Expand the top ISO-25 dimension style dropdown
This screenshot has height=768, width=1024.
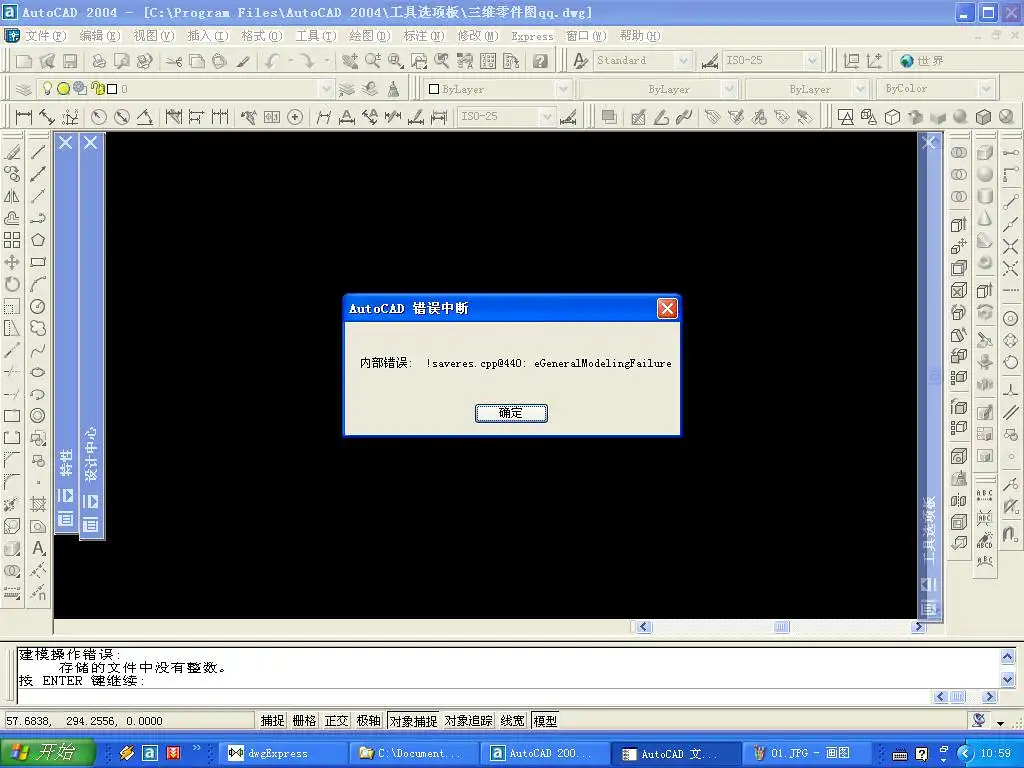[x=812, y=61]
